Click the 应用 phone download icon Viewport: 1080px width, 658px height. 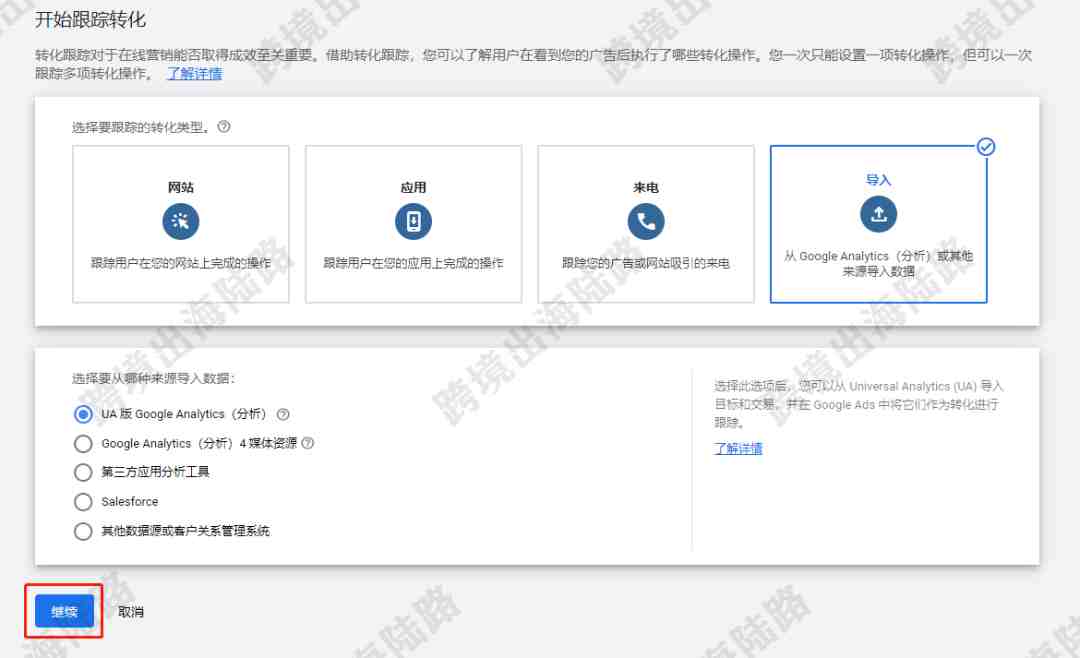[x=413, y=221]
